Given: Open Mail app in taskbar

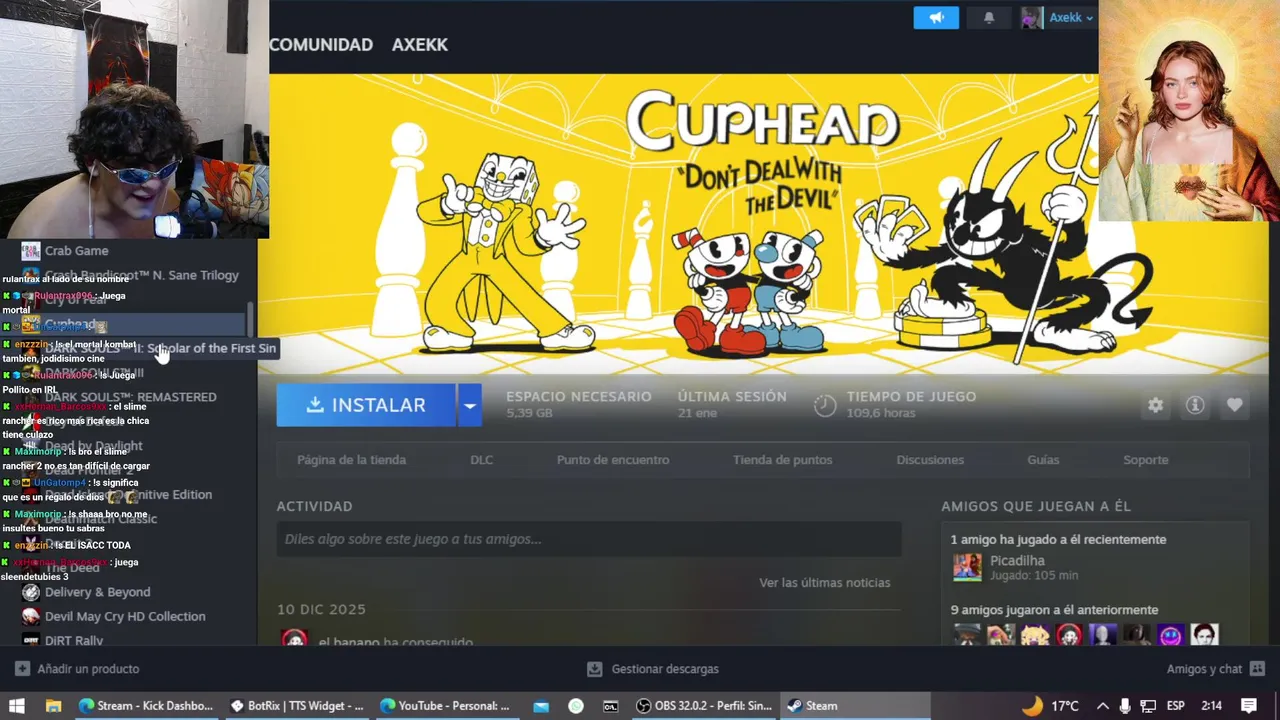Looking at the screenshot, I should [541, 706].
